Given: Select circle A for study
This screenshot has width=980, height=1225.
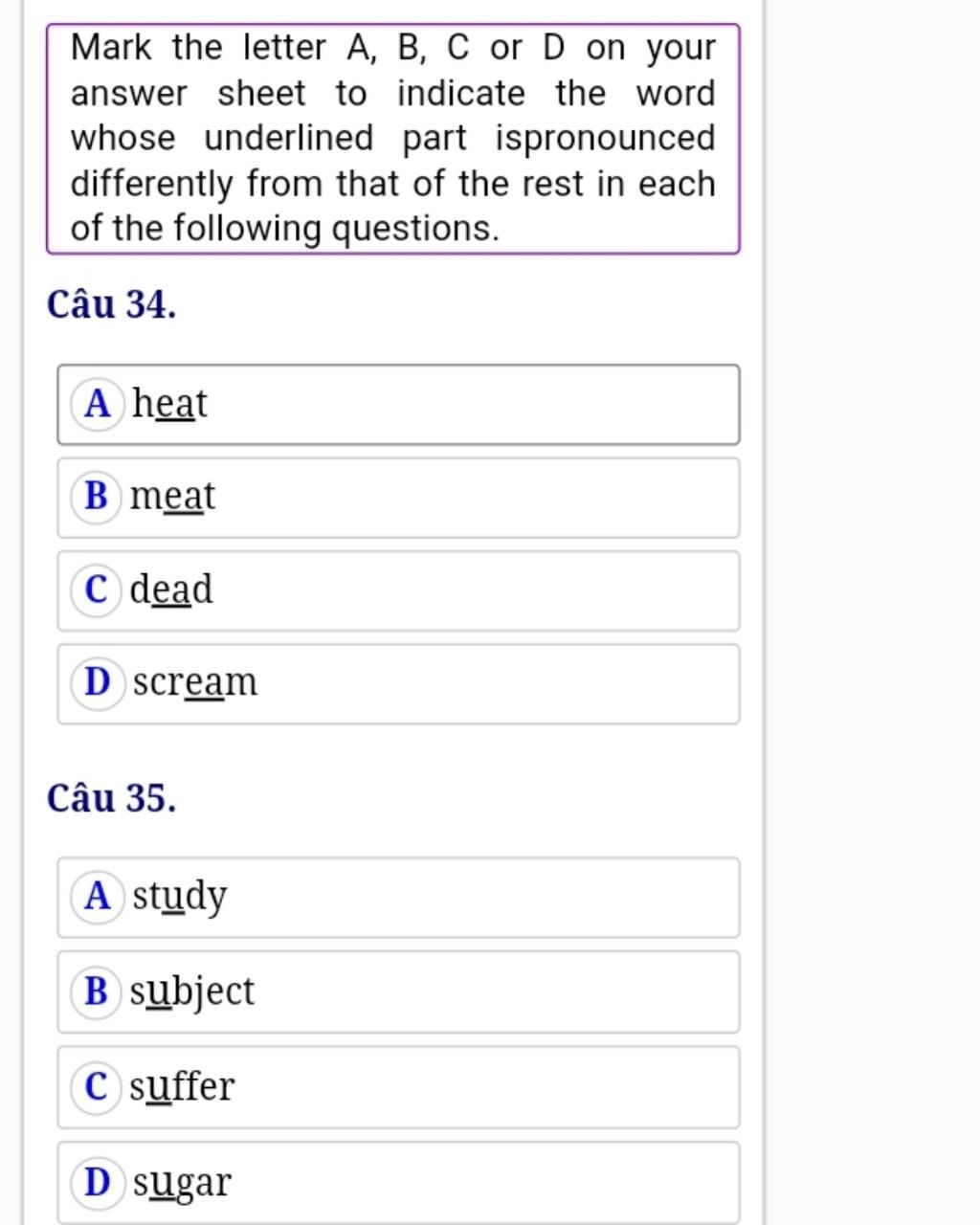Looking at the screenshot, I should (98, 897).
